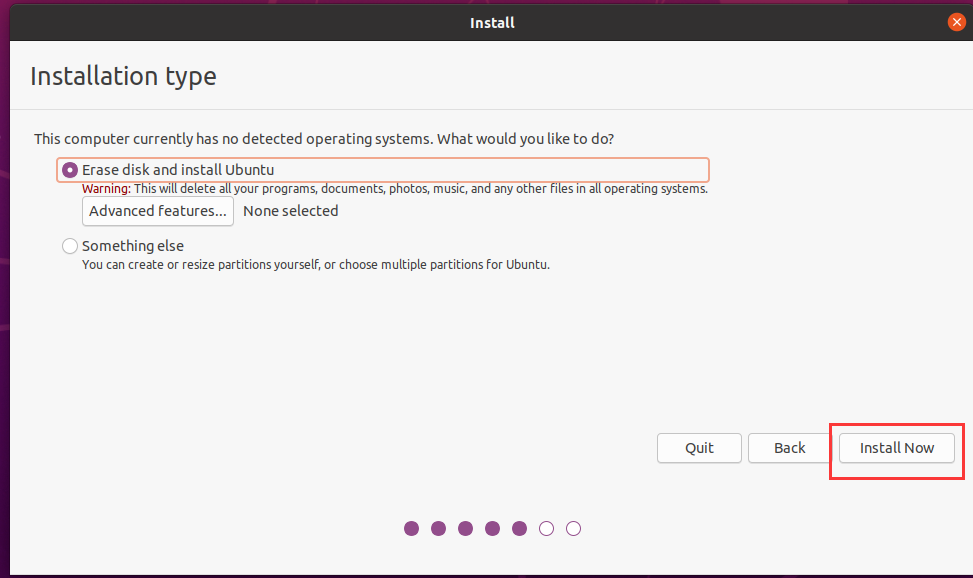Screen dimensions: 973x578
Task: Click the "no detected operating systems" question text
Action: click(x=324, y=138)
